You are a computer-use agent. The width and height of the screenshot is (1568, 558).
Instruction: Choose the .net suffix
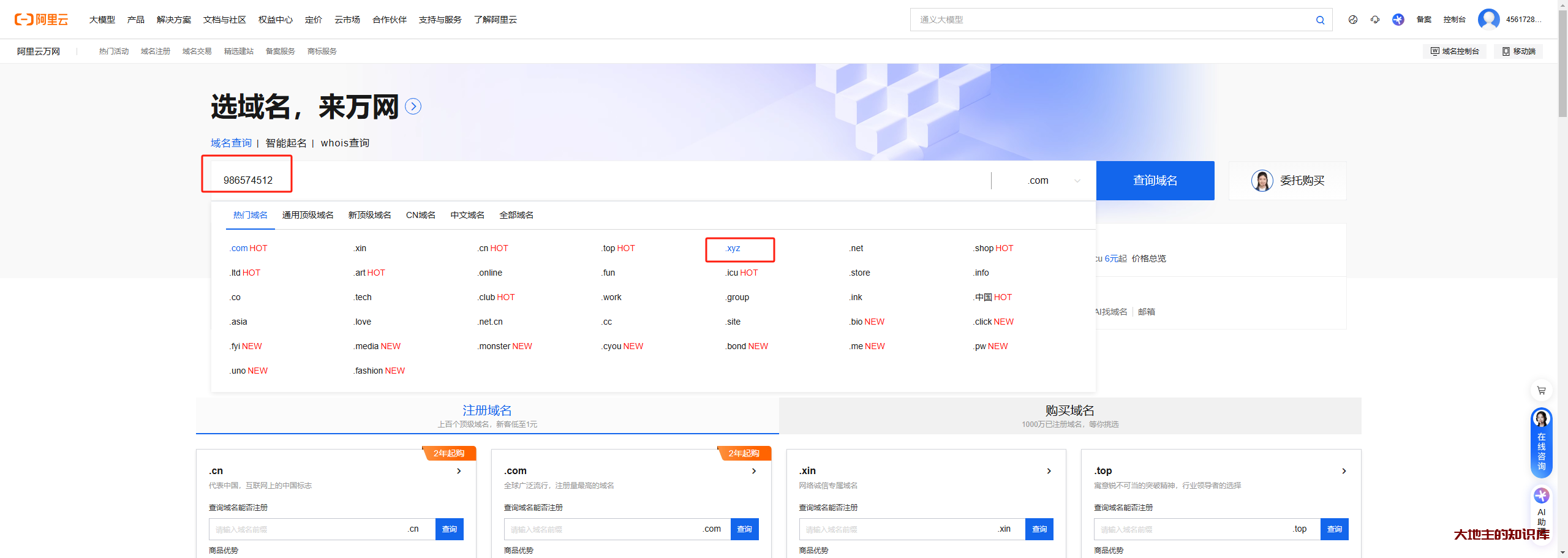tap(856, 248)
